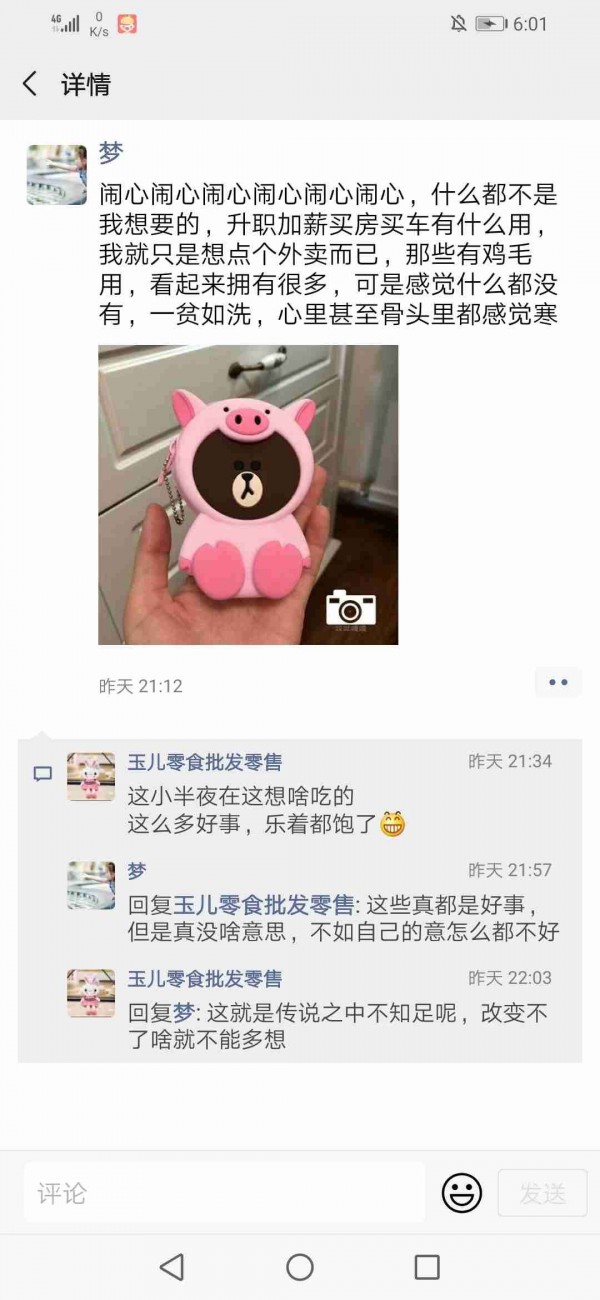Image resolution: width=600 pixels, height=1300 pixels.
Task: Open first 玉儿零食批发零售 commenter name
Action: point(205,762)
